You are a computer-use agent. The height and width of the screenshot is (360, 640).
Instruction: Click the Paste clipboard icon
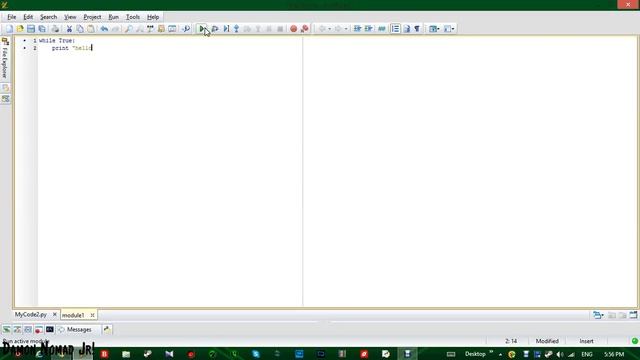91,29
